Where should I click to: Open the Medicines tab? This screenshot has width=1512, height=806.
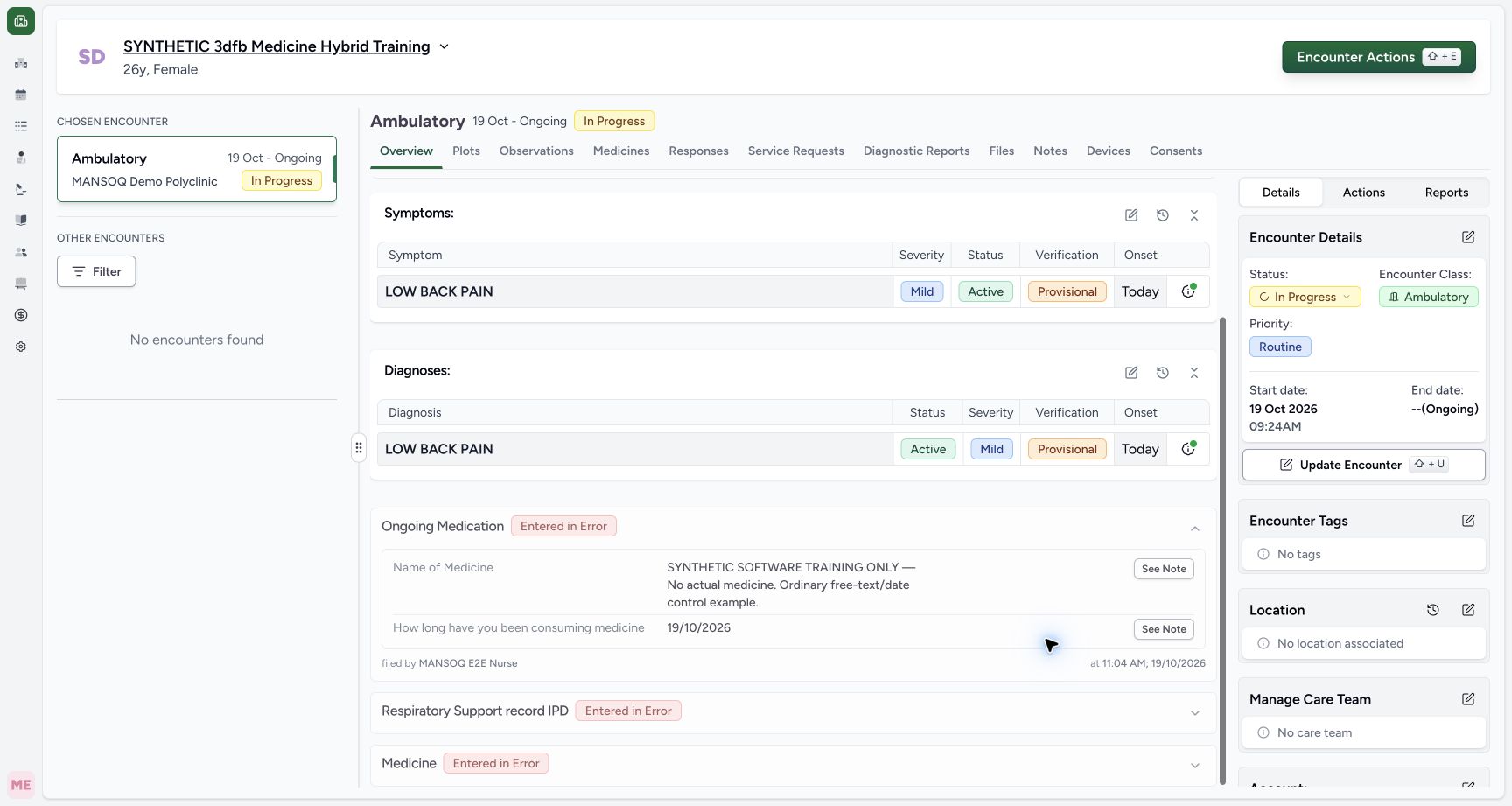click(621, 151)
